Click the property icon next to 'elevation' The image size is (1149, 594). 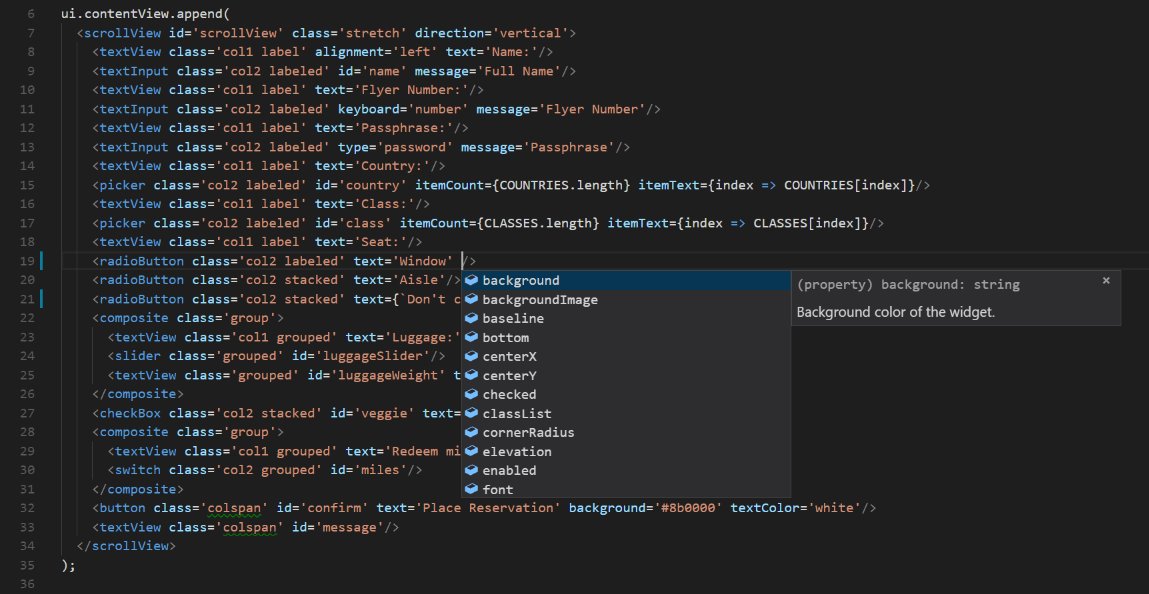click(472, 451)
